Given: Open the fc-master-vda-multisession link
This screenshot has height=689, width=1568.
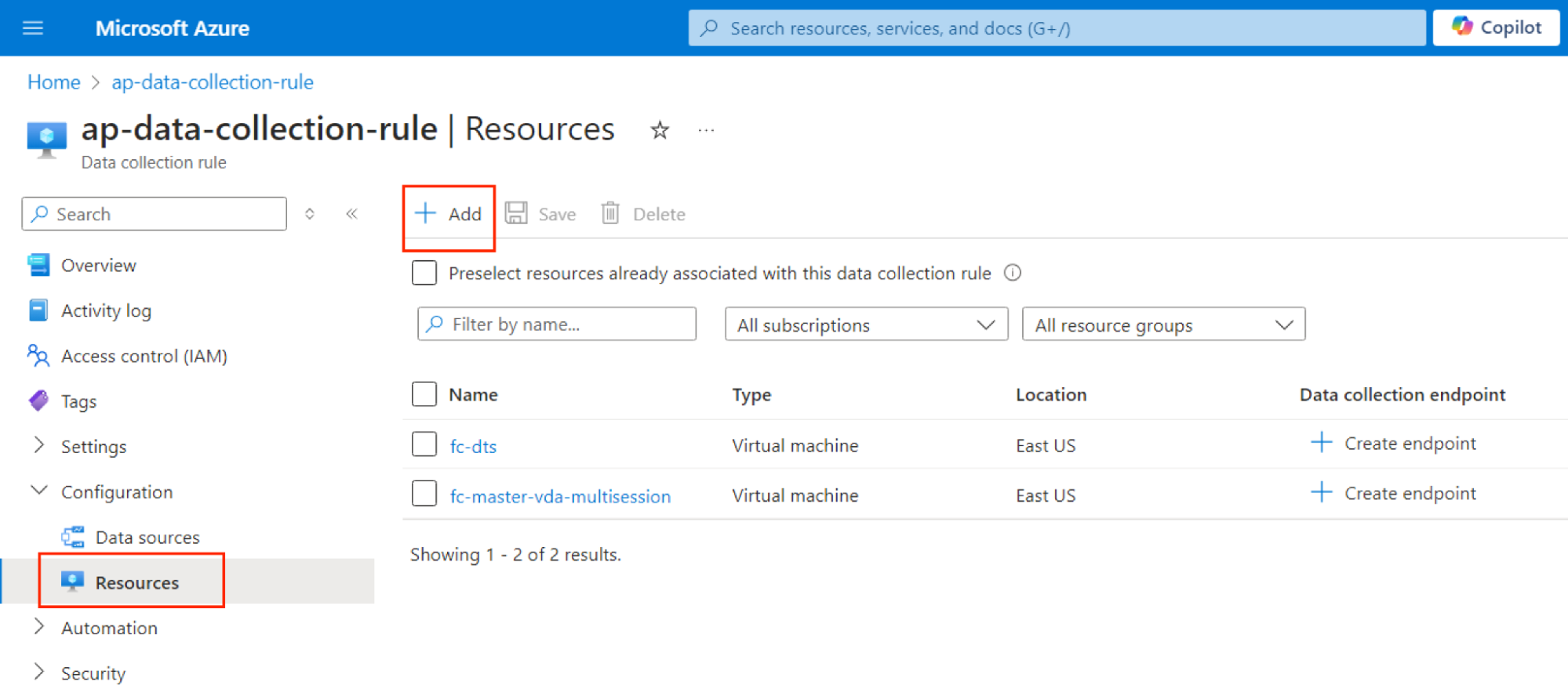Looking at the screenshot, I should tap(559, 496).
